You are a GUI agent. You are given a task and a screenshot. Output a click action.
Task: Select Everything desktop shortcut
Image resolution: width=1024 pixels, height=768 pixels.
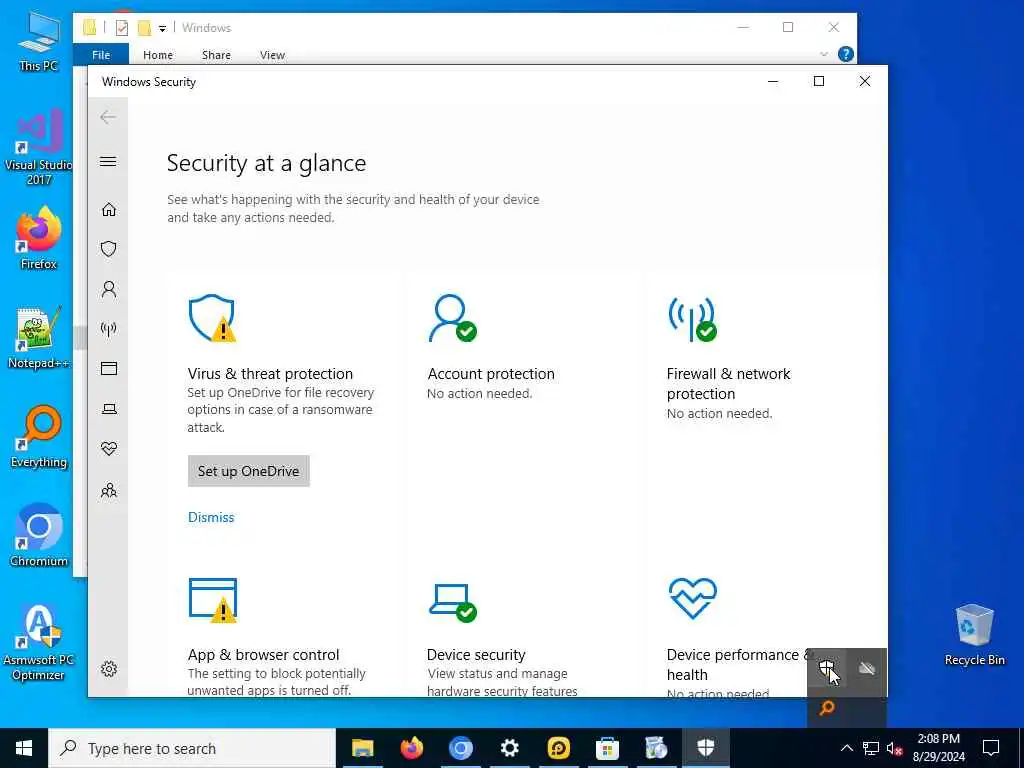[39, 437]
